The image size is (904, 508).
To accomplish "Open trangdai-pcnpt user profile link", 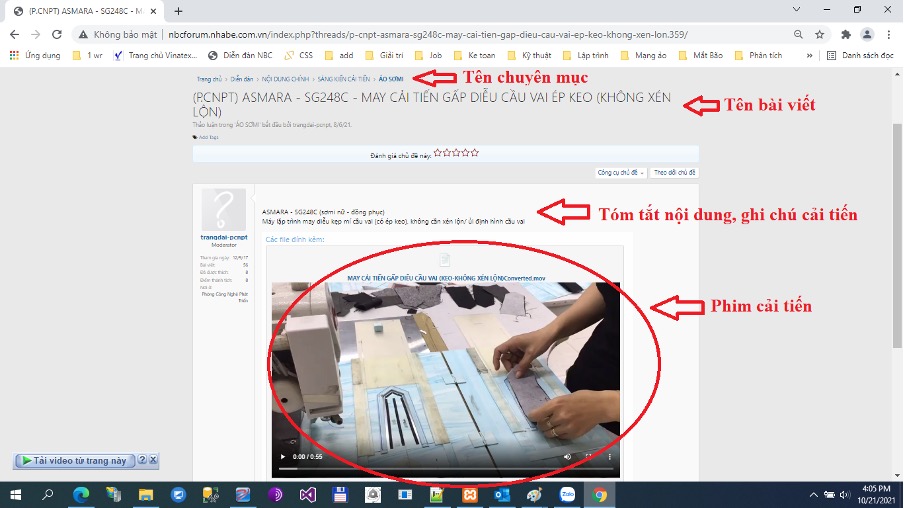I will tap(224, 238).
